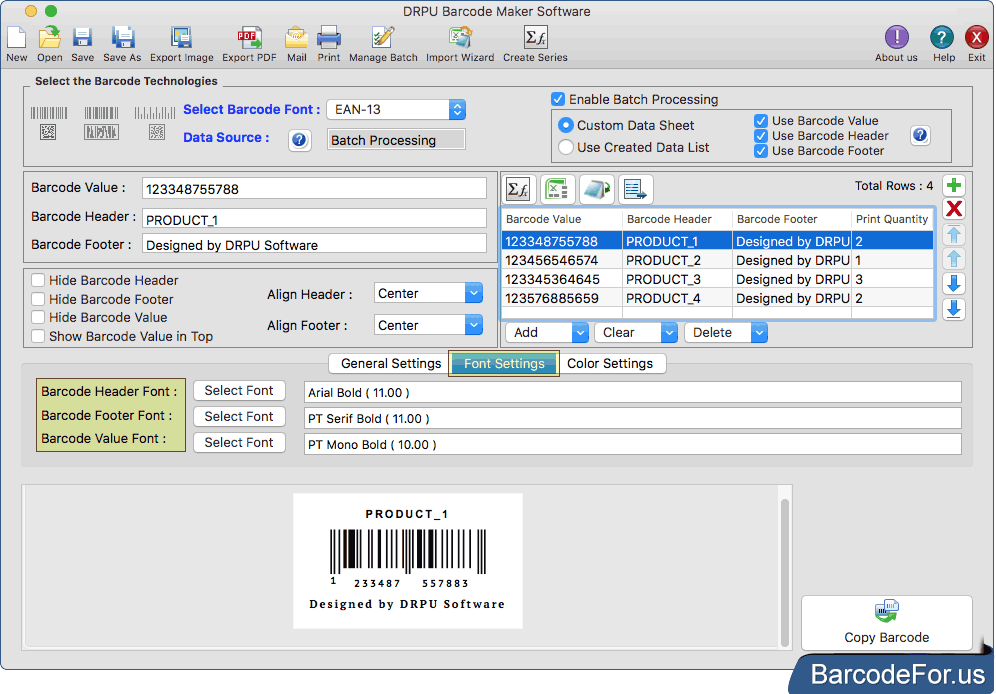This screenshot has width=996, height=694.
Task: Uncheck Use Barcode Header
Action: 760,136
